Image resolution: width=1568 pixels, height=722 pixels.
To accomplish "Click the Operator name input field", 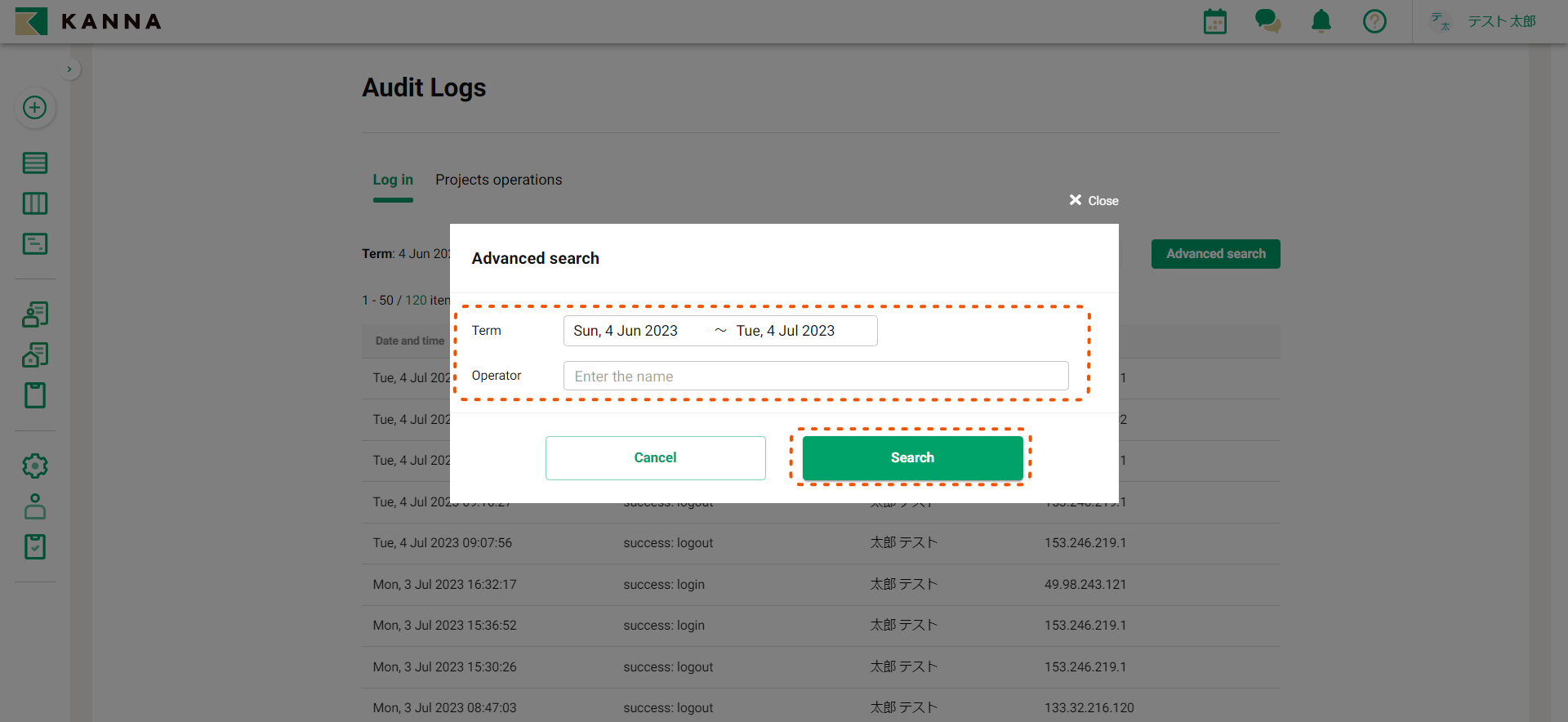I will [x=815, y=377].
